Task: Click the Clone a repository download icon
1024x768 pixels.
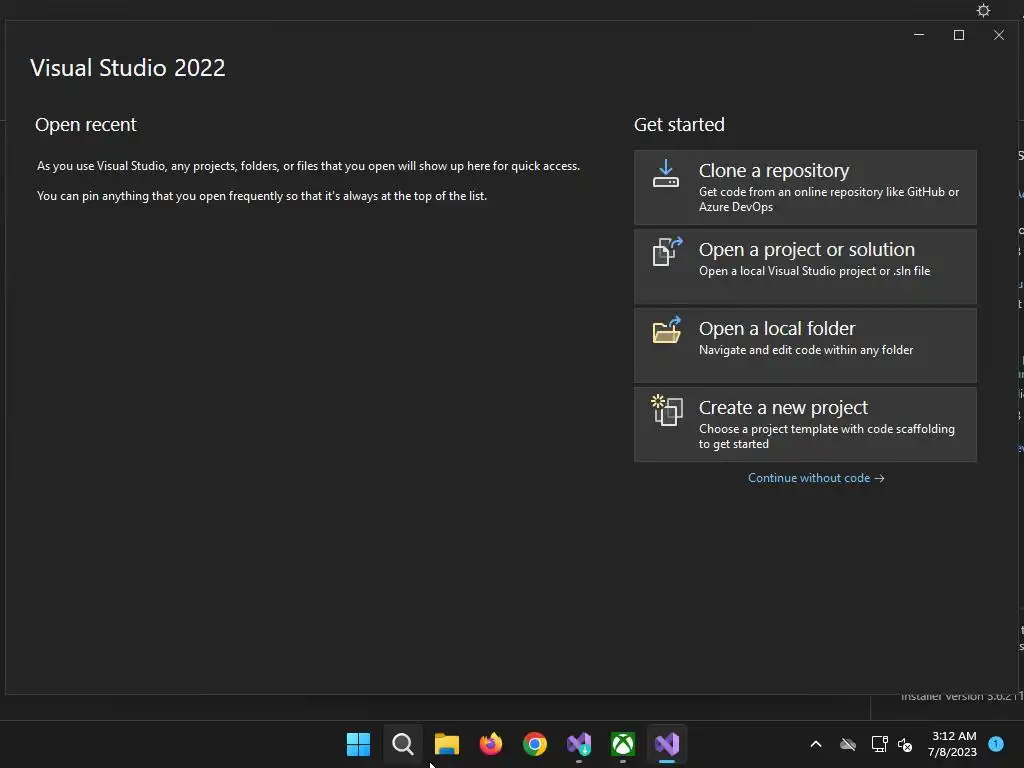Action: tap(665, 174)
